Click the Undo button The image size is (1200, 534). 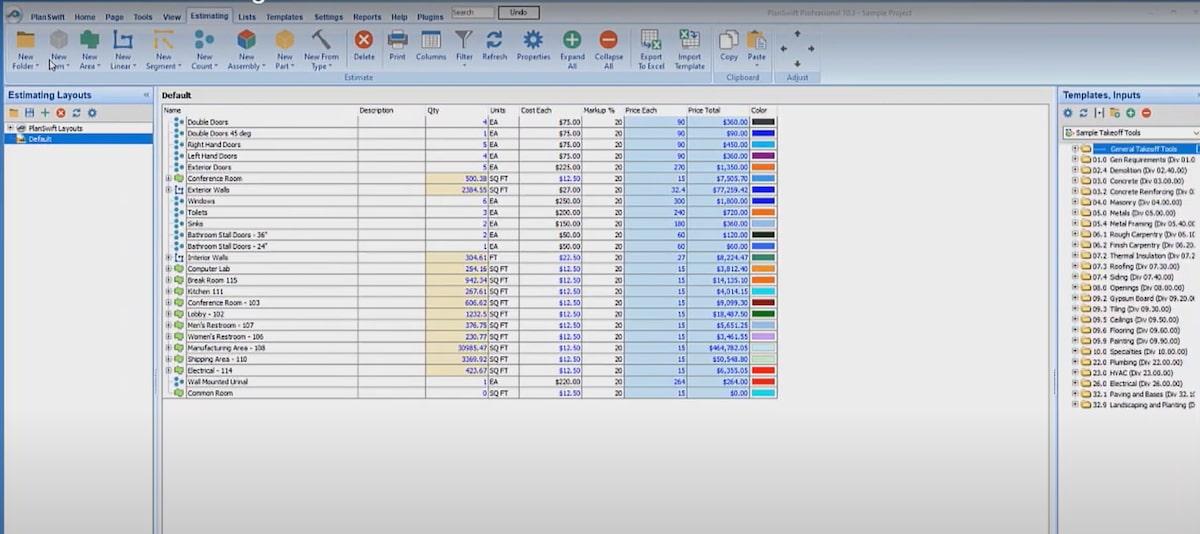pyautogui.click(x=518, y=13)
